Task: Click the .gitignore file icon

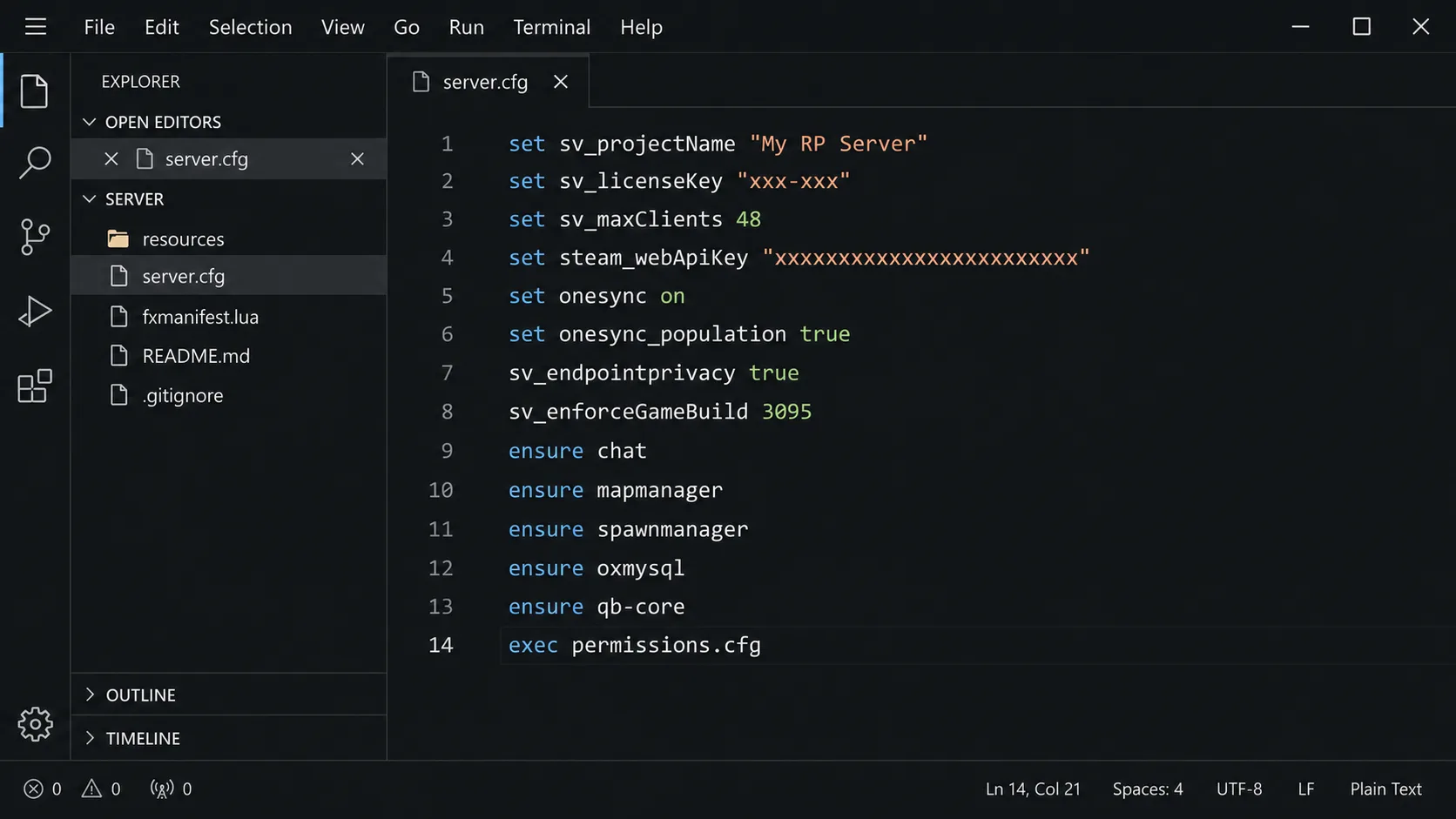Action: pos(118,395)
